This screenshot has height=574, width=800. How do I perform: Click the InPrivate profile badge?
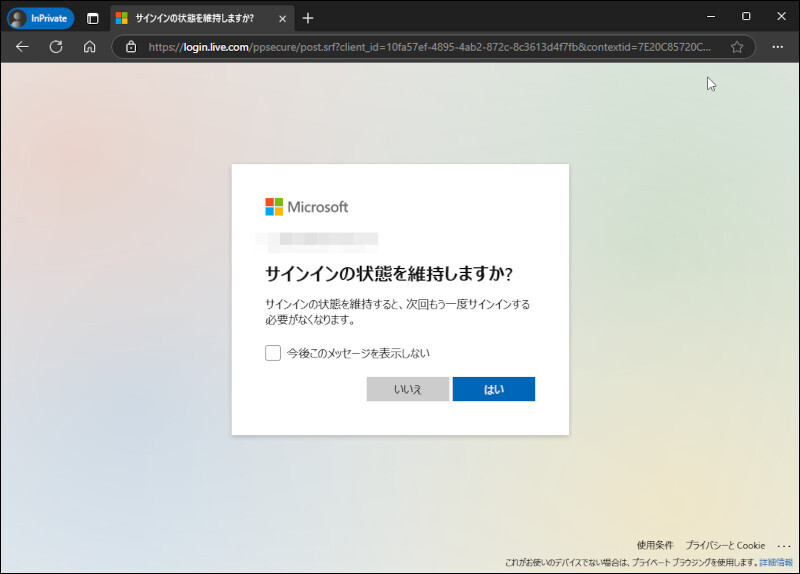pyautogui.click(x=40, y=18)
